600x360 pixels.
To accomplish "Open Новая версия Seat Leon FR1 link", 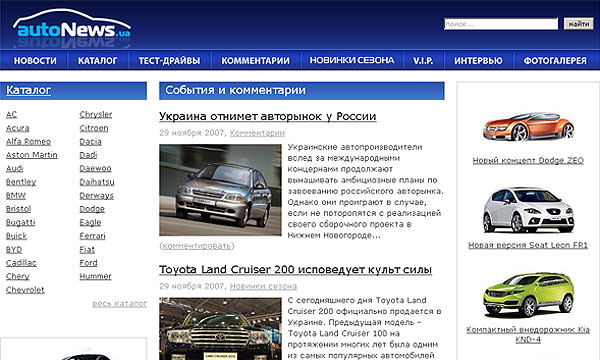I will click(528, 245).
